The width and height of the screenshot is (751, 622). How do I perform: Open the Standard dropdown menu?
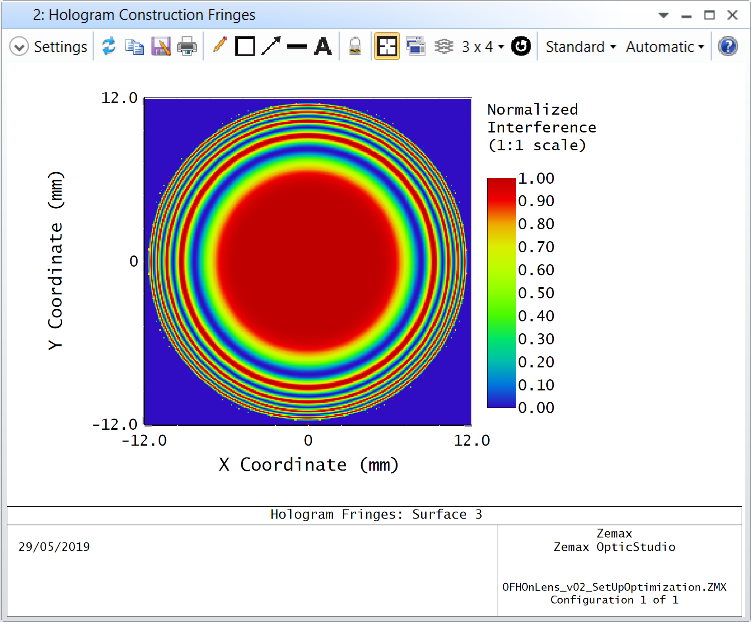point(580,46)
